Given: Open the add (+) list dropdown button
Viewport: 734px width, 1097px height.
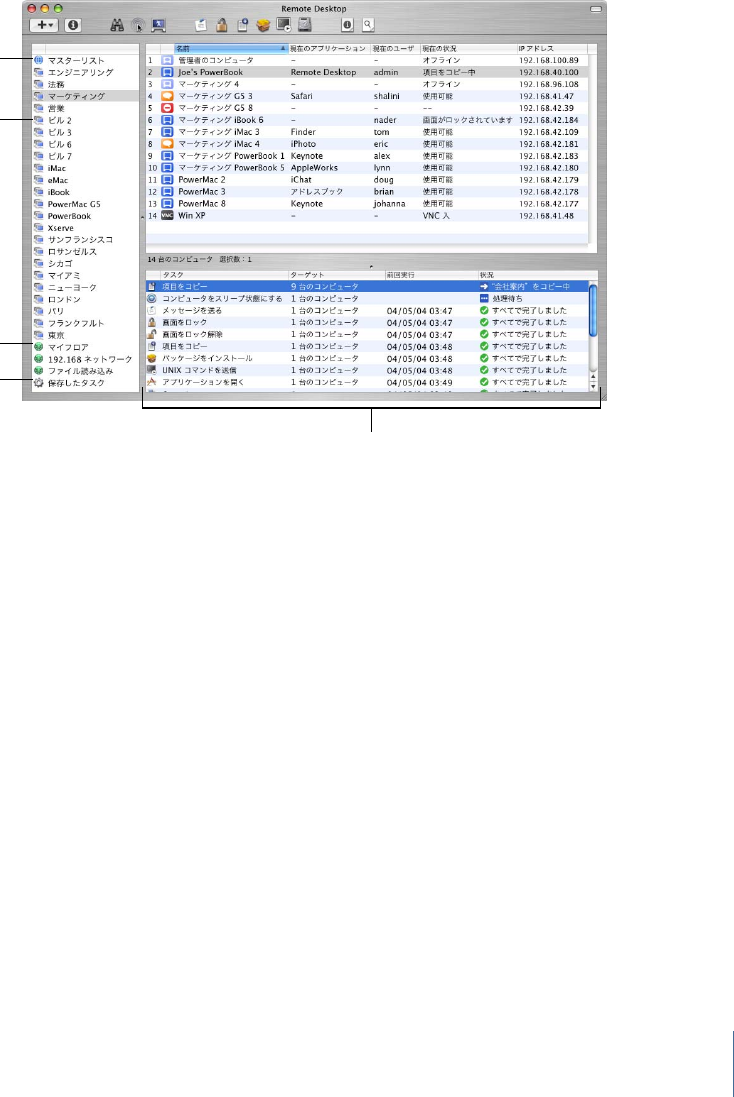Looking at the screenshot, I should [x=44, y=25].
